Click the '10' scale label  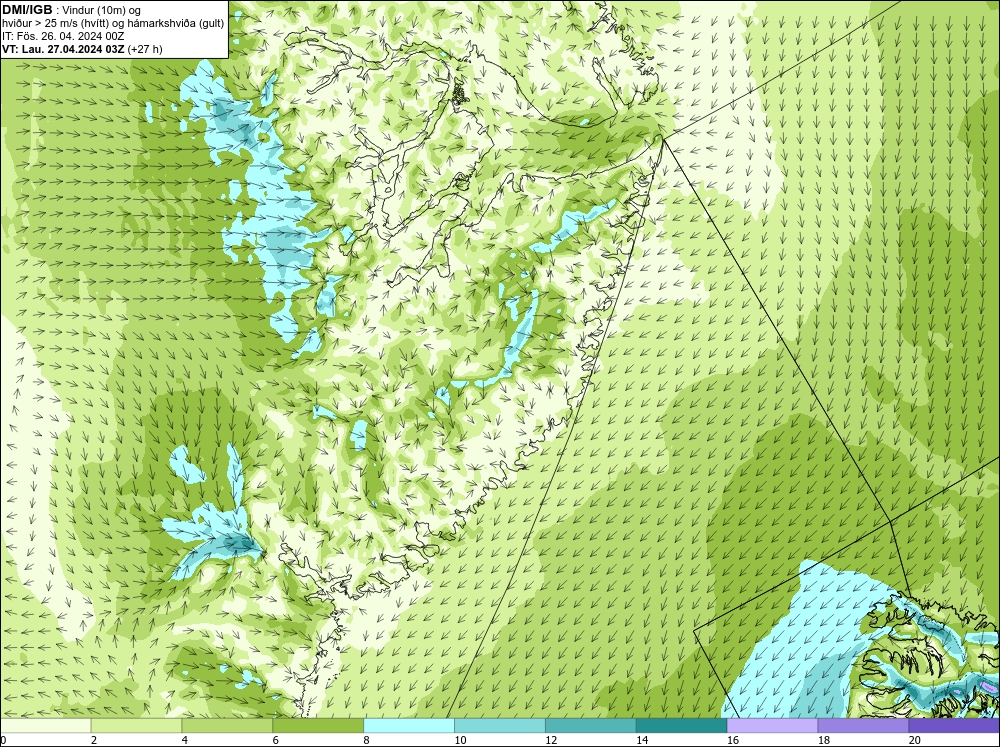(x=460, y=740)
